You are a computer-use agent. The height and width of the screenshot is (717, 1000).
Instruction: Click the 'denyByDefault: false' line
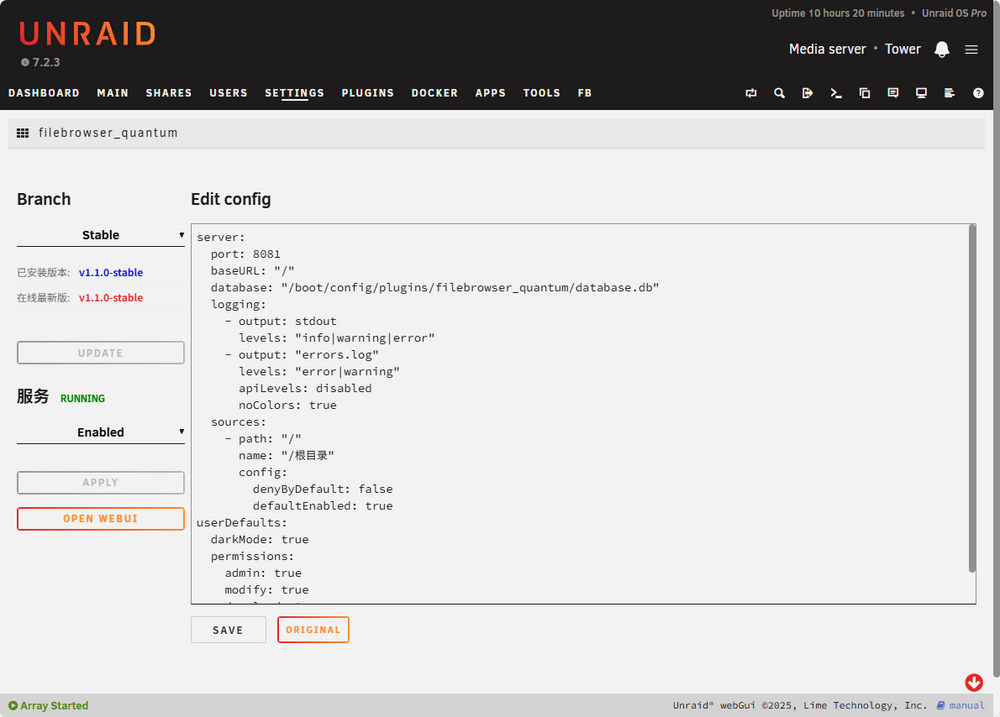pos(323,489)
